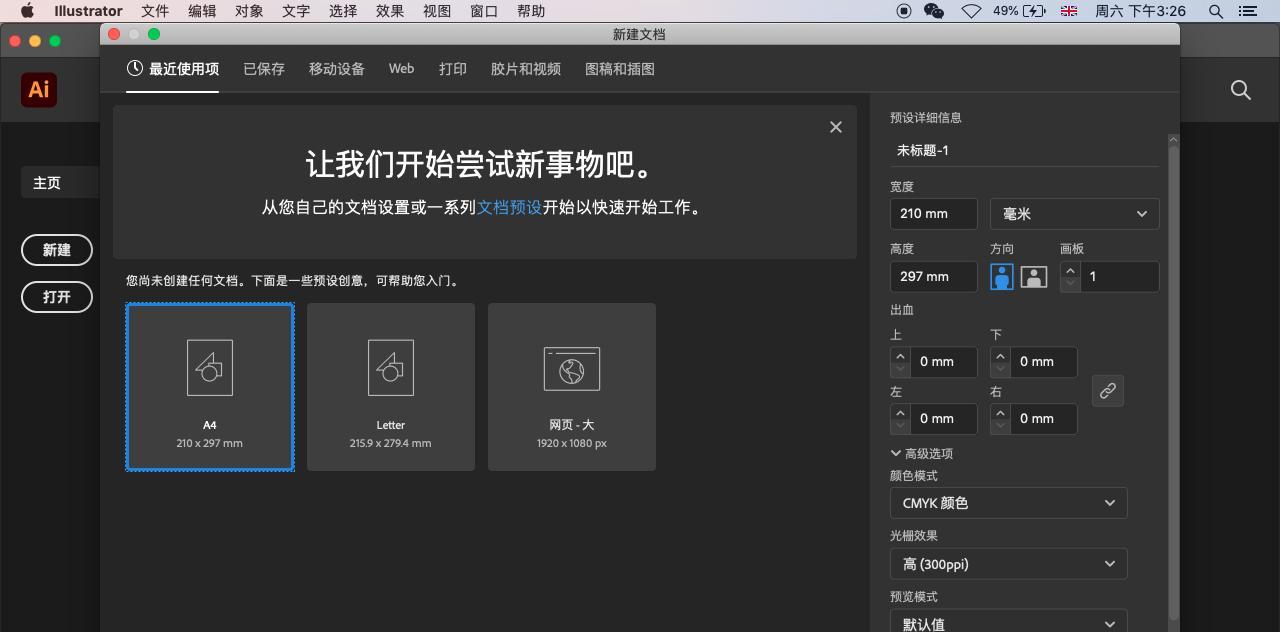Dismiss the welcome banner with X icon
The height and width of the screenshot is (632, 1280).
(836, 127)
